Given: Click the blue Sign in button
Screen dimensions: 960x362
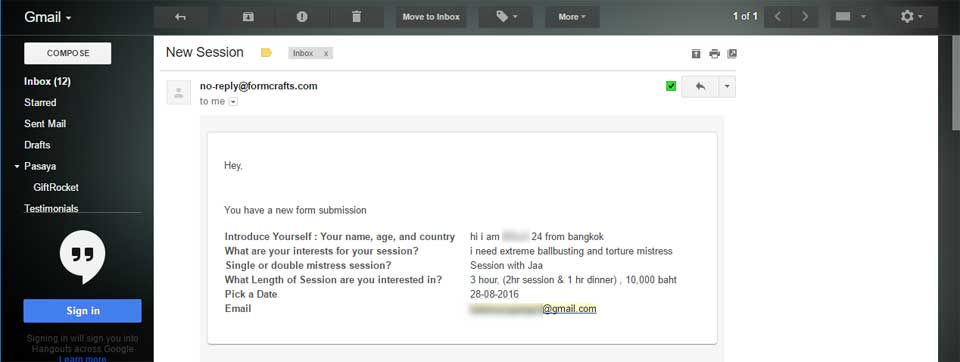Looking at the screenshot, I should point(83,311).
